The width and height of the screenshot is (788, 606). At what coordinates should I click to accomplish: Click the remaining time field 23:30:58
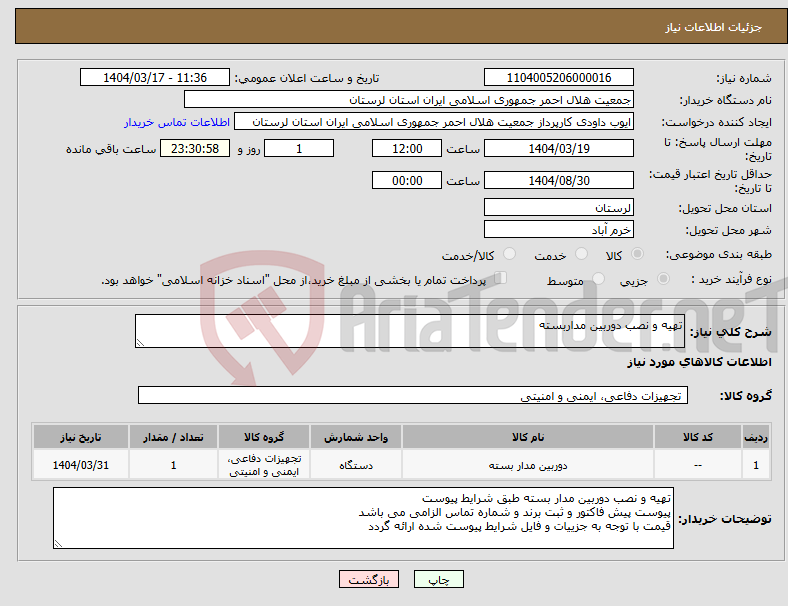point(195,148)
